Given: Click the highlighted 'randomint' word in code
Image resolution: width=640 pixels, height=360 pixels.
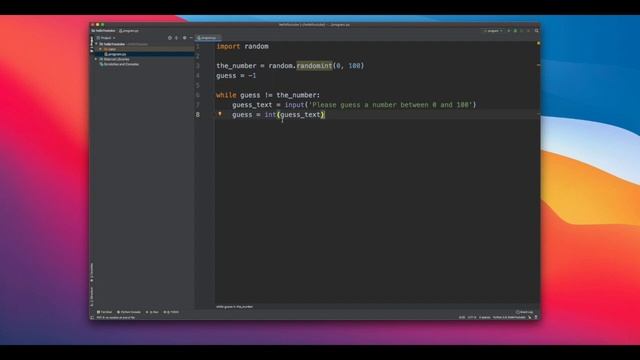Looking at the screenshot, I should 314,66.
